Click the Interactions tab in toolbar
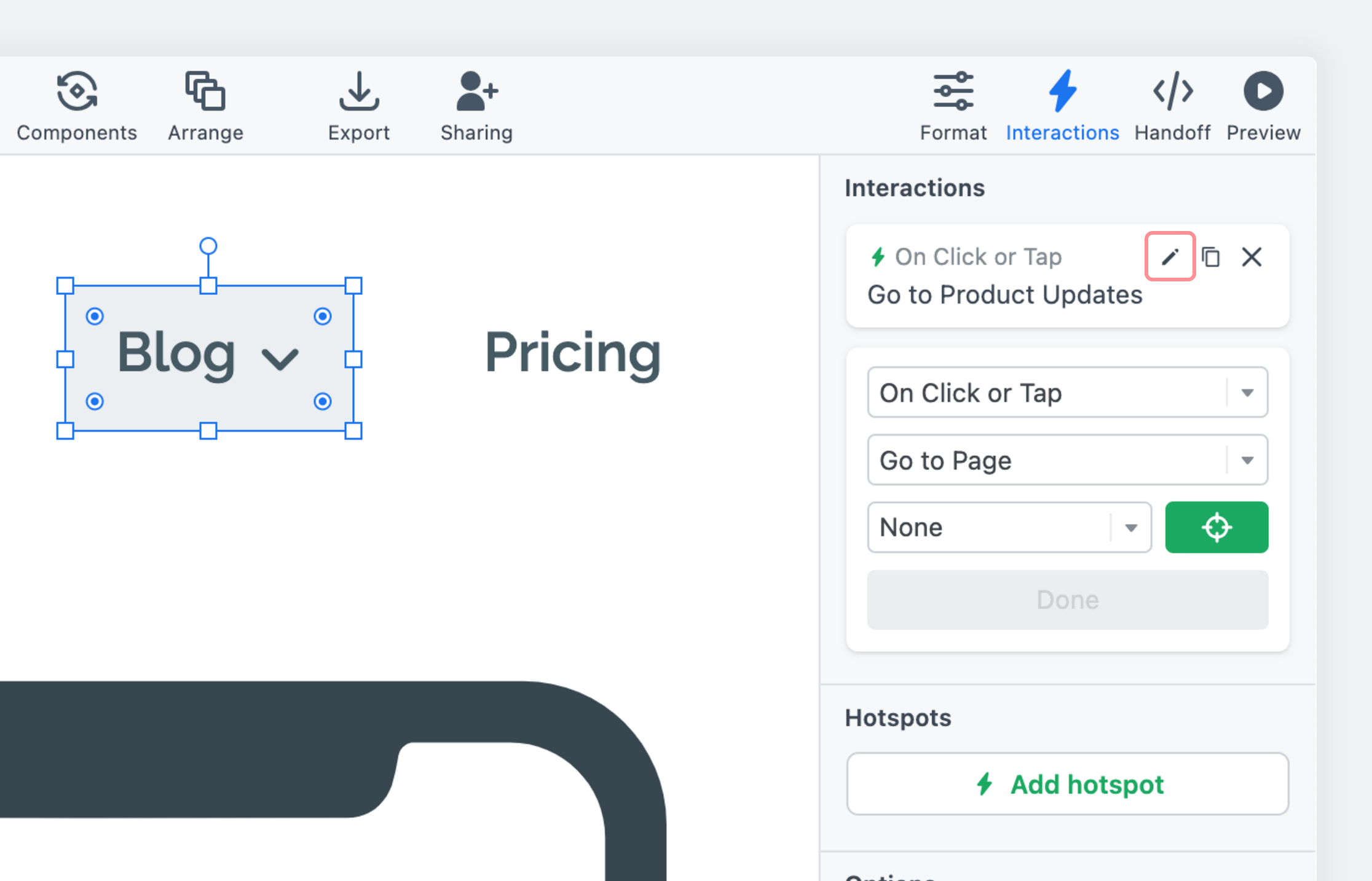The image size is (1372, 881). 1062,106
